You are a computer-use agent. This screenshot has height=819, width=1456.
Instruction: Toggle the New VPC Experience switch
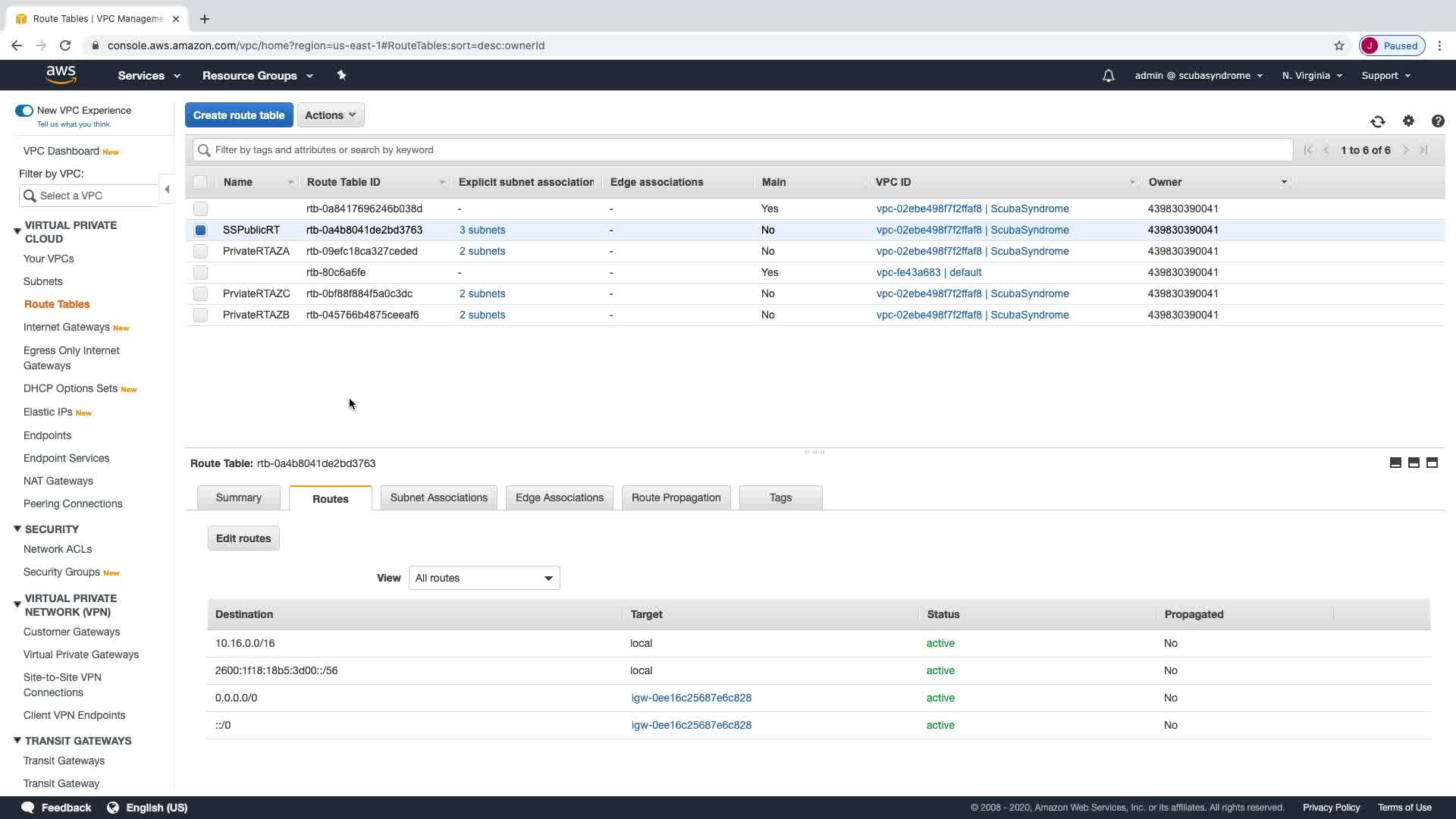[24, 111]
